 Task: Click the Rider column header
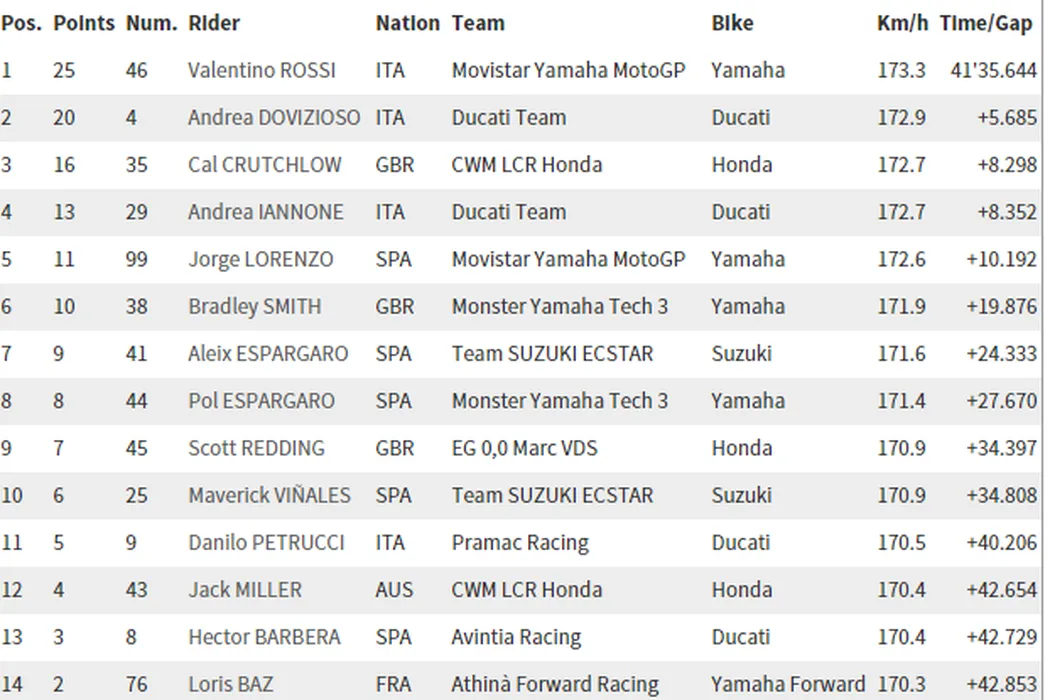click(214, 23)
